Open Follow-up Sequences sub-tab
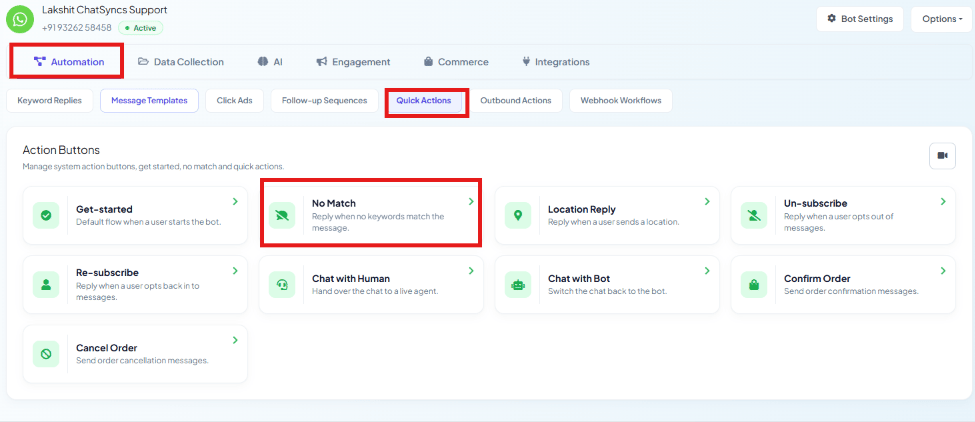 (x=325, y=100)
